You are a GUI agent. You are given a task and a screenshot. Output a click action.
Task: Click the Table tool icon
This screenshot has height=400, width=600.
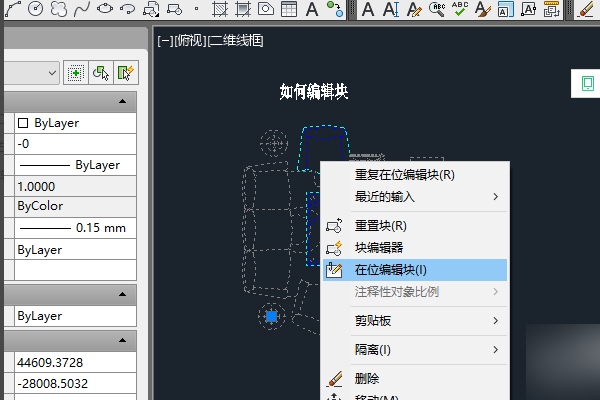pyautogui.click(x=289, y=9)
